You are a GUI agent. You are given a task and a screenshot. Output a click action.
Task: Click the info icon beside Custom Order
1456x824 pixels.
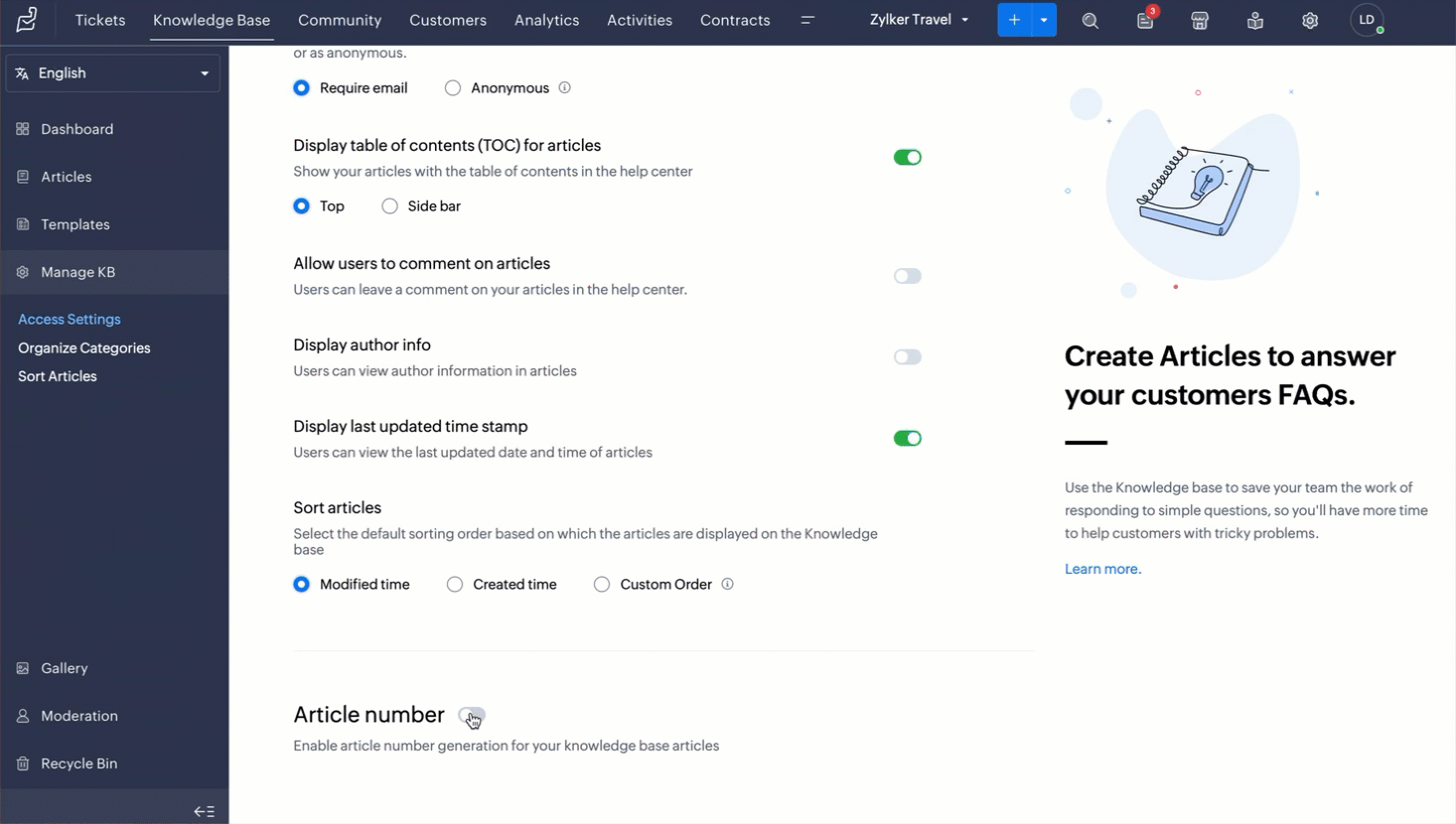coord(727,584)
